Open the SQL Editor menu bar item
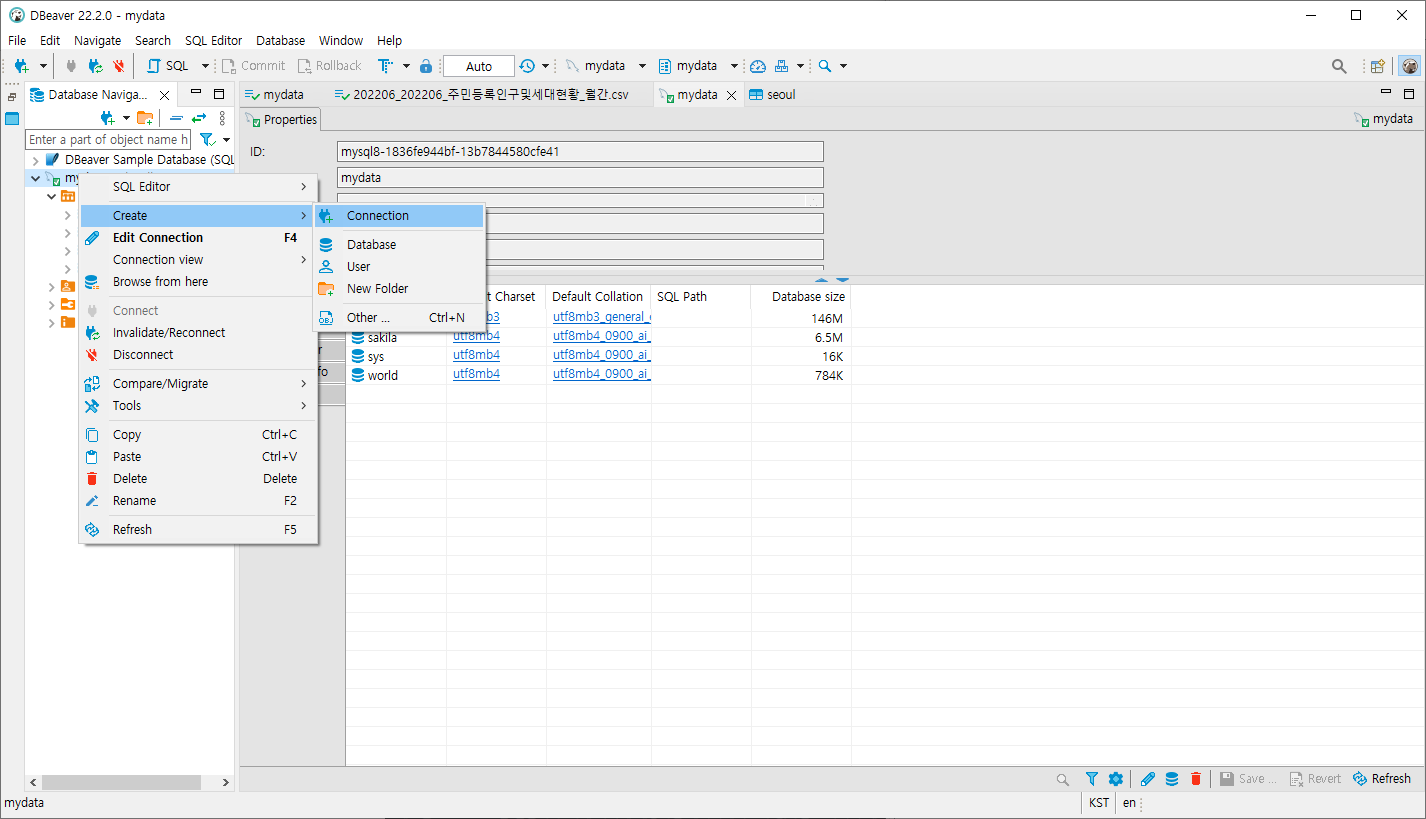Screen dimensions: 1426x819 213,40
